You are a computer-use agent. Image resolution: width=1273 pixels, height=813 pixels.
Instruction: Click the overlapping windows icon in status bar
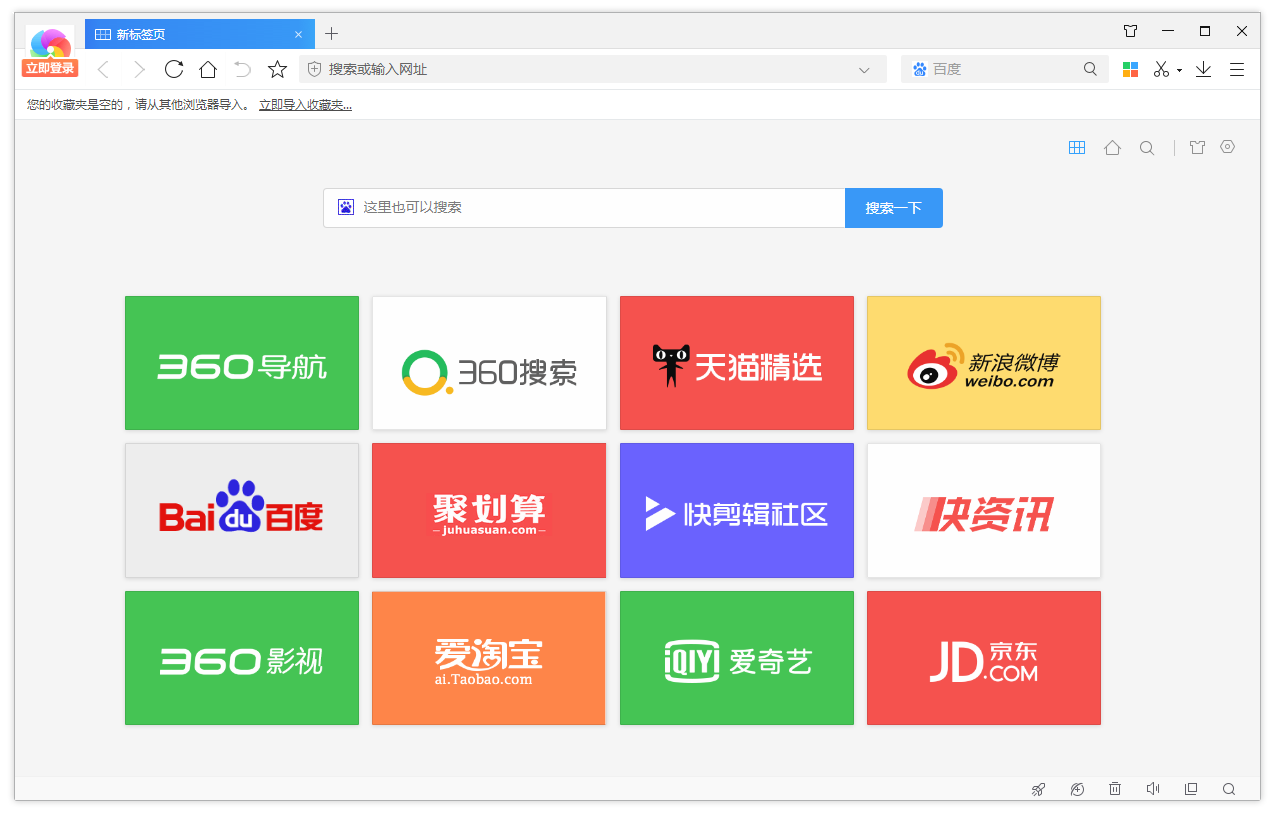(x=1191, y=789)
